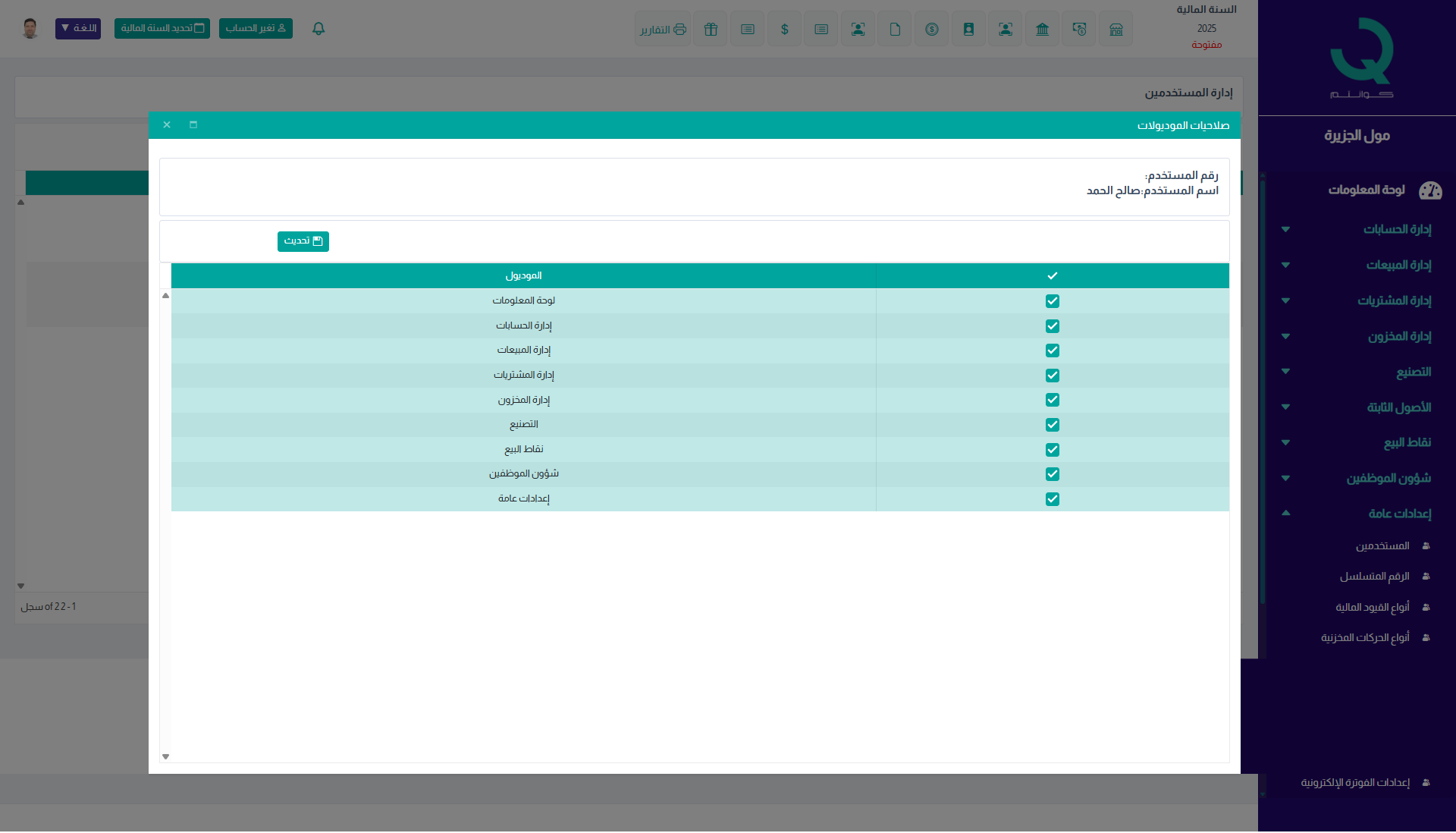
Task: Open أنواع القيود المالية menu item
Action: click(x=1372, y=608)
